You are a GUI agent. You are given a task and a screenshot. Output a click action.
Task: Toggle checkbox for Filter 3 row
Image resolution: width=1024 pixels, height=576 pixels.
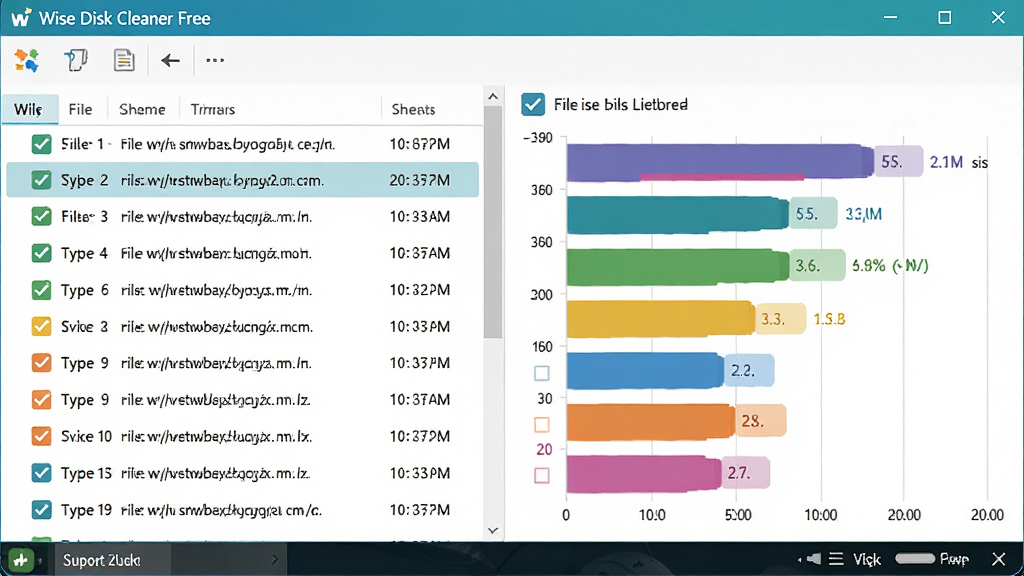[x=41, y=216]
